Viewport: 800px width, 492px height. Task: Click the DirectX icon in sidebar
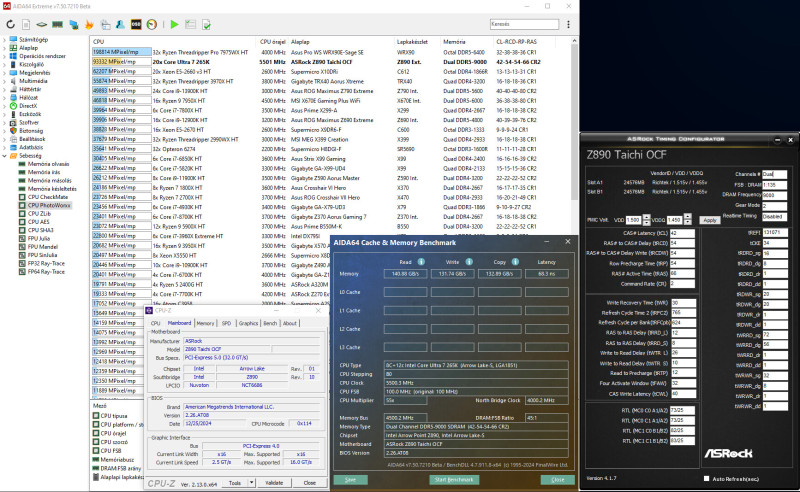coord(12,105)
